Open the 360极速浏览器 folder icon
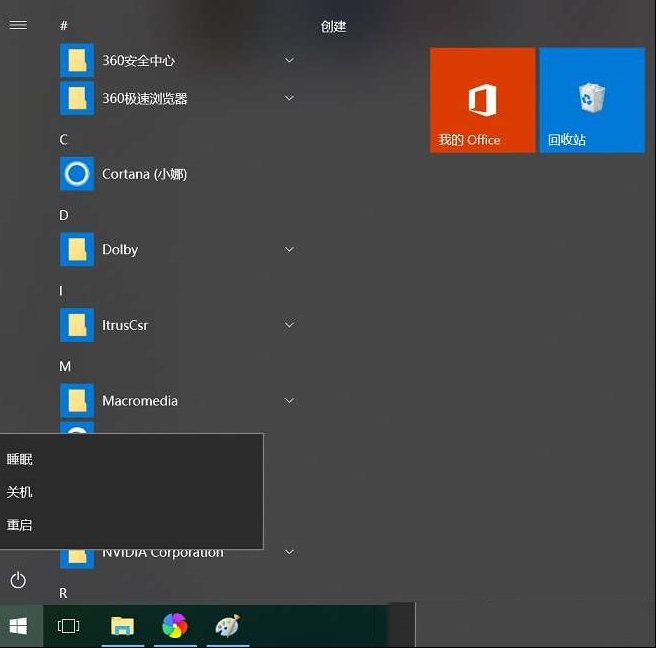This screenshot has height=648, width=656. coord(77,98)
